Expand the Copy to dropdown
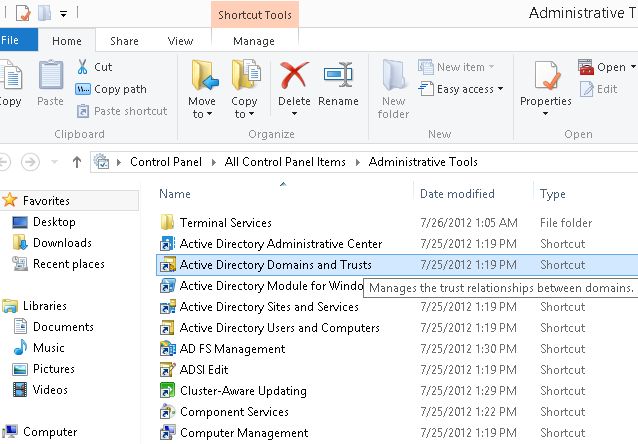 (x=244, y=114)
